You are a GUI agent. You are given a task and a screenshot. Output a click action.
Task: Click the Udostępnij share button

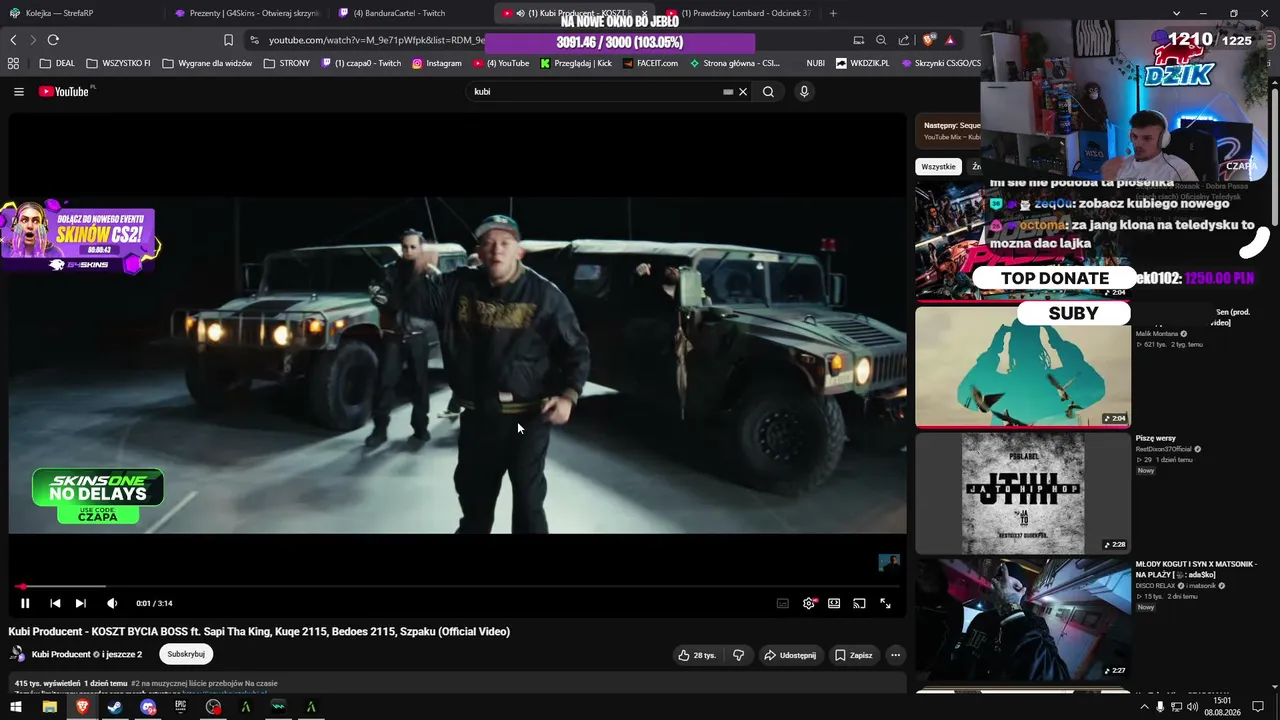[790, 655]
